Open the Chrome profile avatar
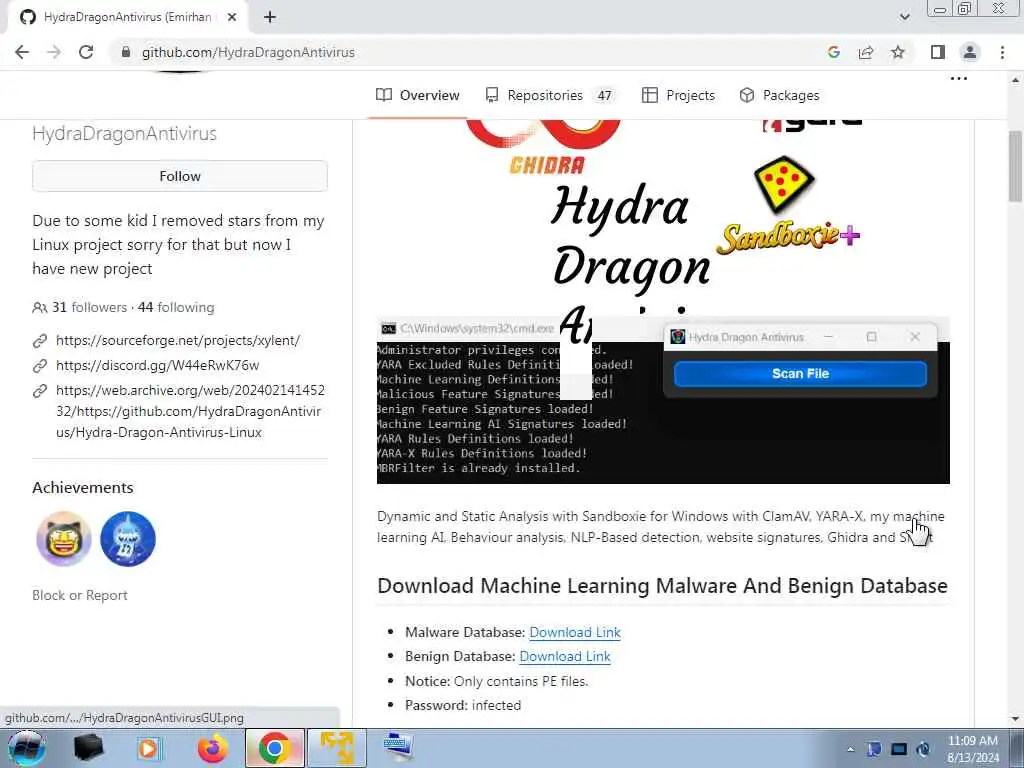The height and width of the screenshot is (768, 1024). [970, 52]
